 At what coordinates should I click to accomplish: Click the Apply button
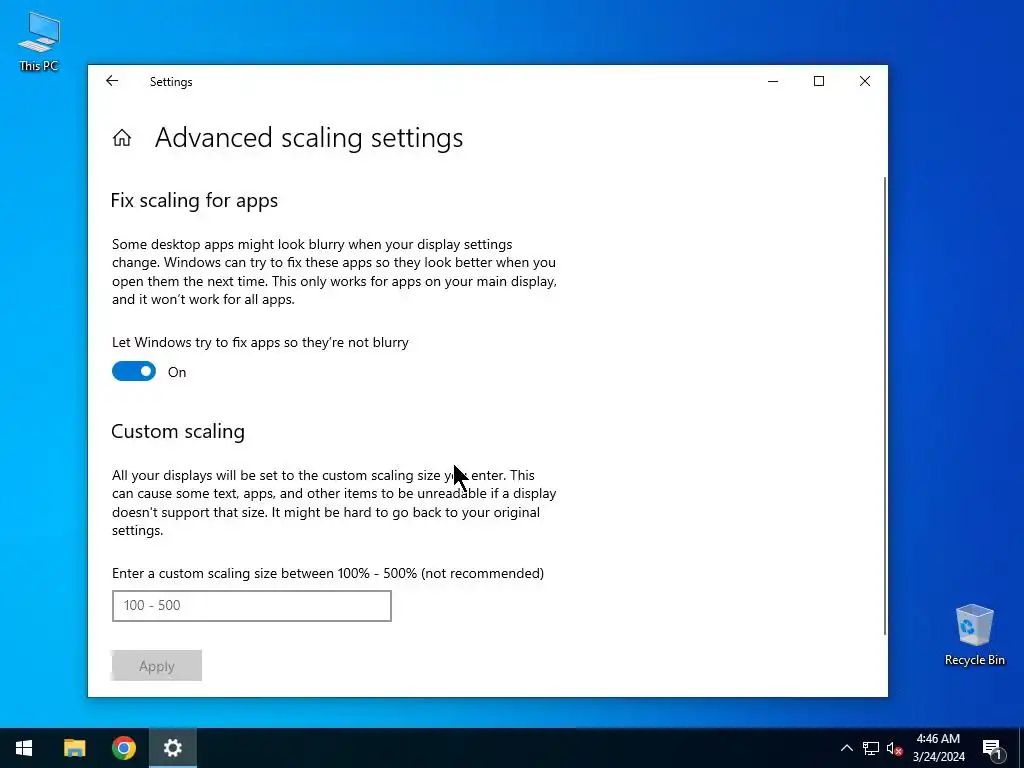point(157,665)
